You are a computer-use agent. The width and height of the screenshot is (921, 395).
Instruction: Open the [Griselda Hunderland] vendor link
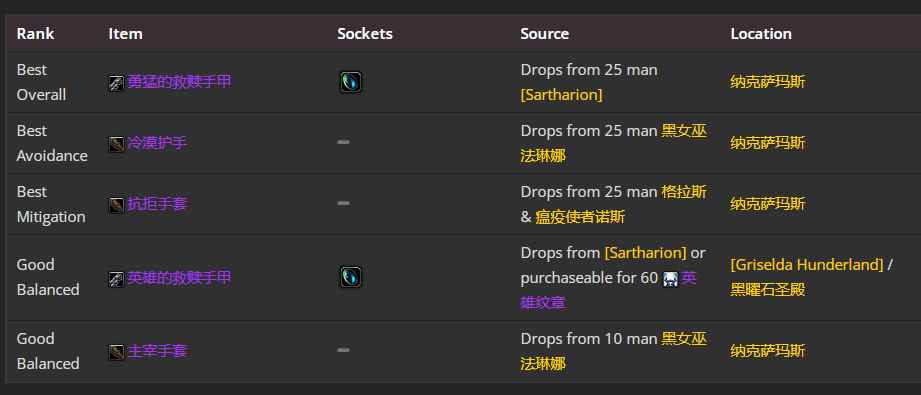click(807, 265)
